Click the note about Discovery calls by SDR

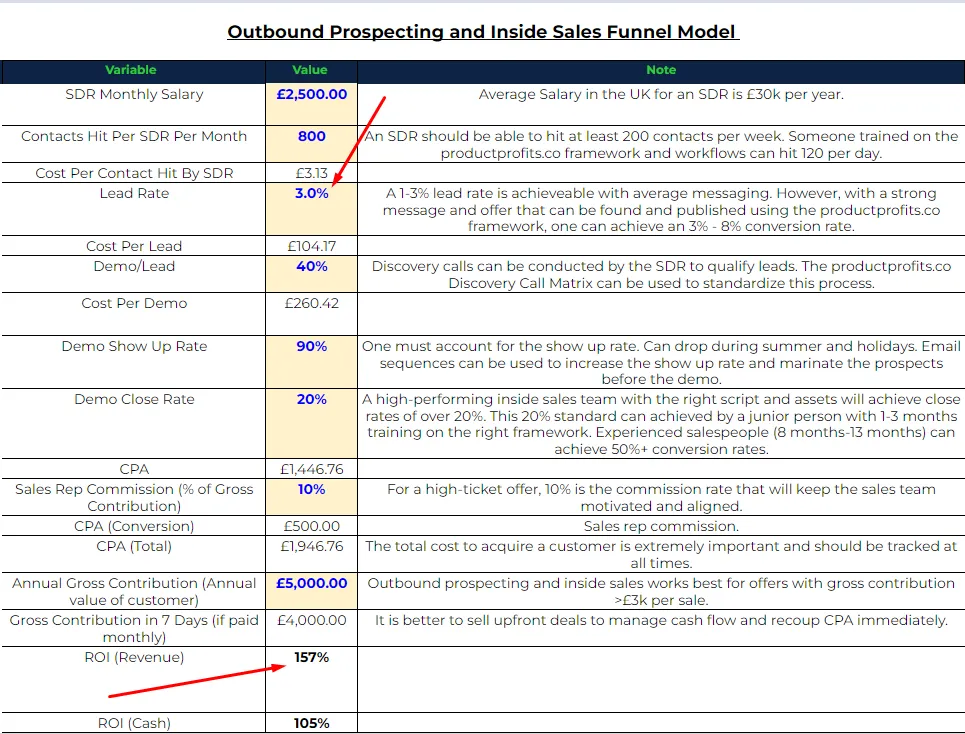661,274
